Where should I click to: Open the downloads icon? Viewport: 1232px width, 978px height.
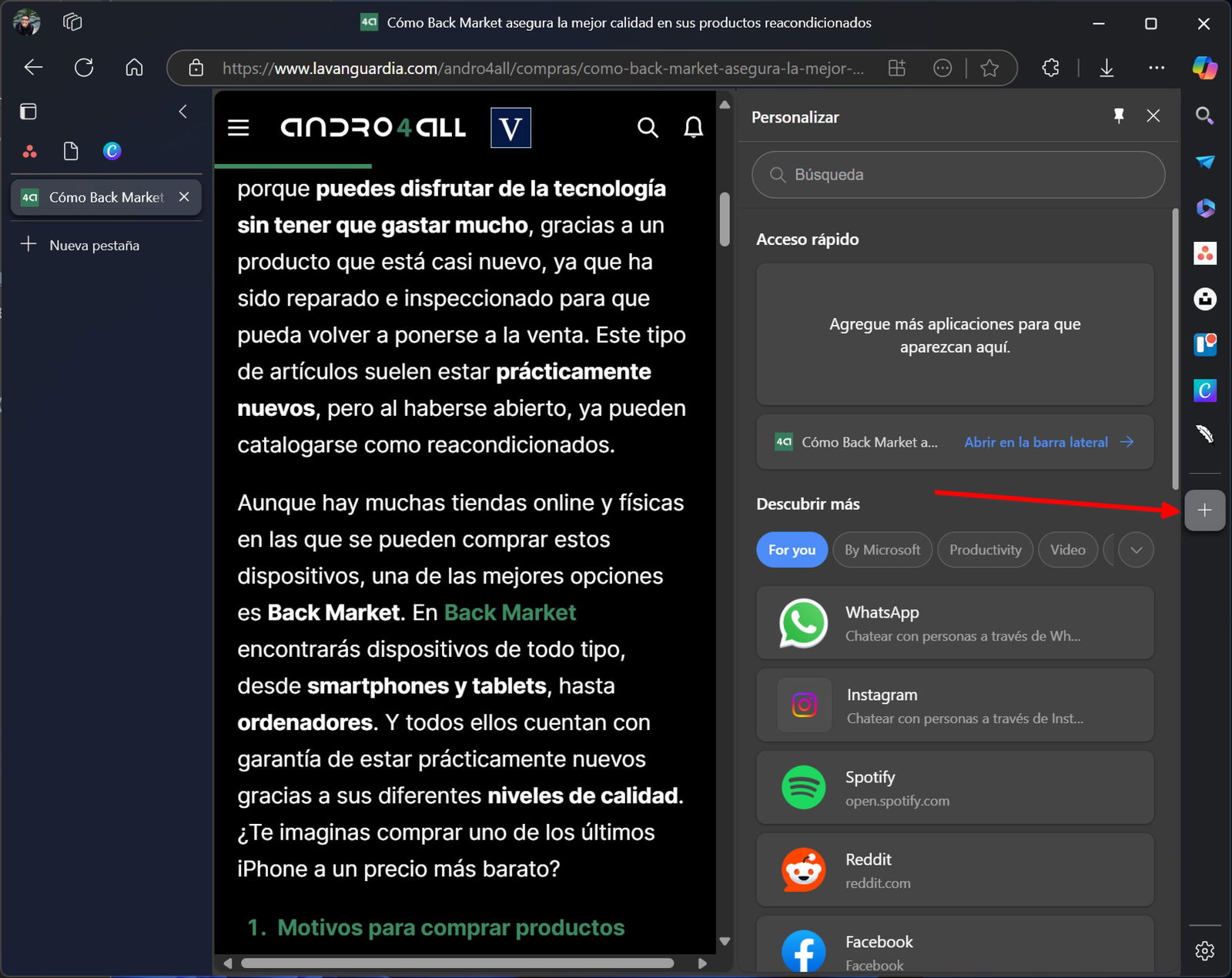click(1106, 68)
